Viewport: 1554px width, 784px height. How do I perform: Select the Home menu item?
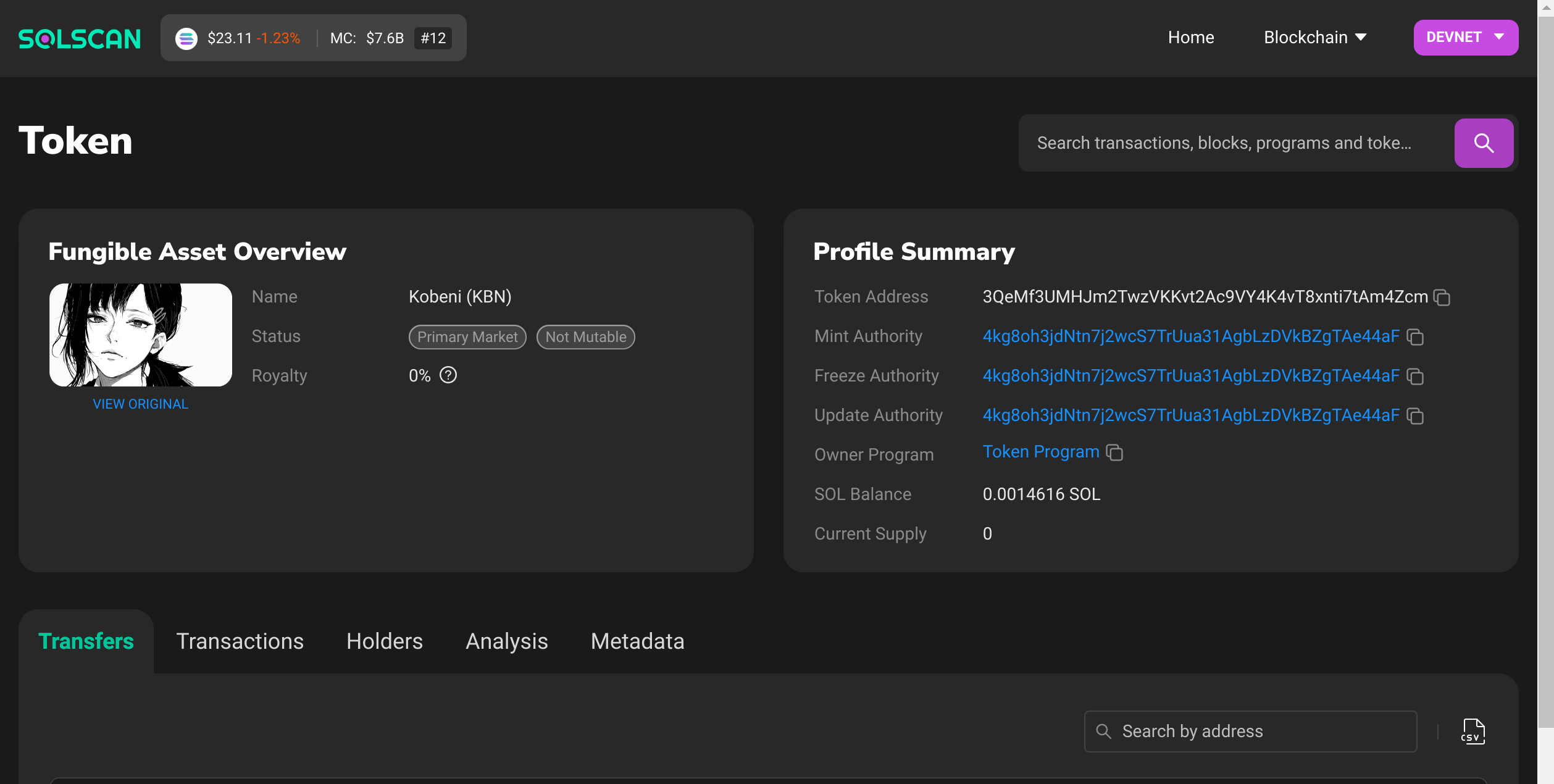click(1190, 37)
